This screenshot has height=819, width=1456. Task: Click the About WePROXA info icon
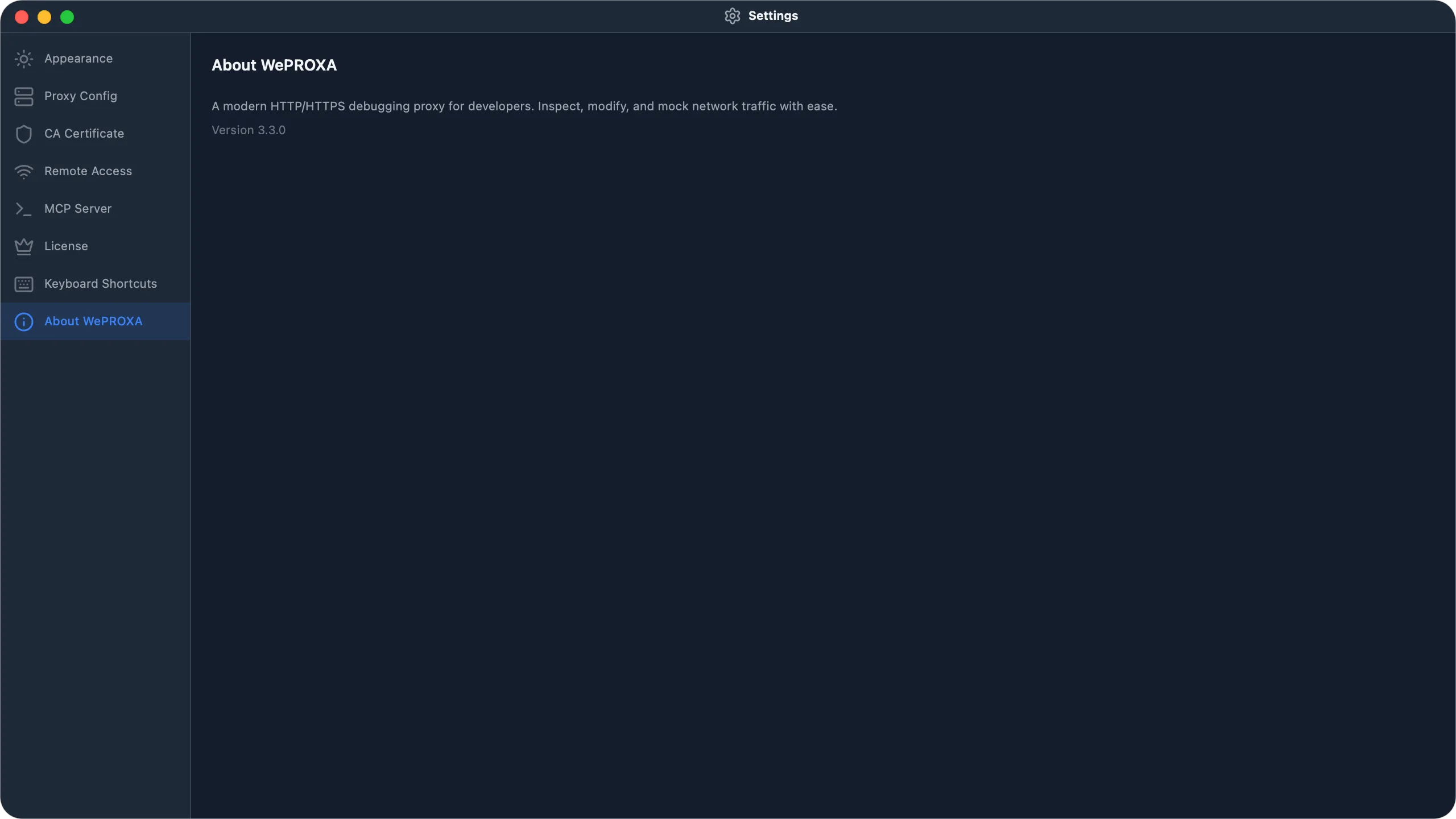click(x=23, y=322)
